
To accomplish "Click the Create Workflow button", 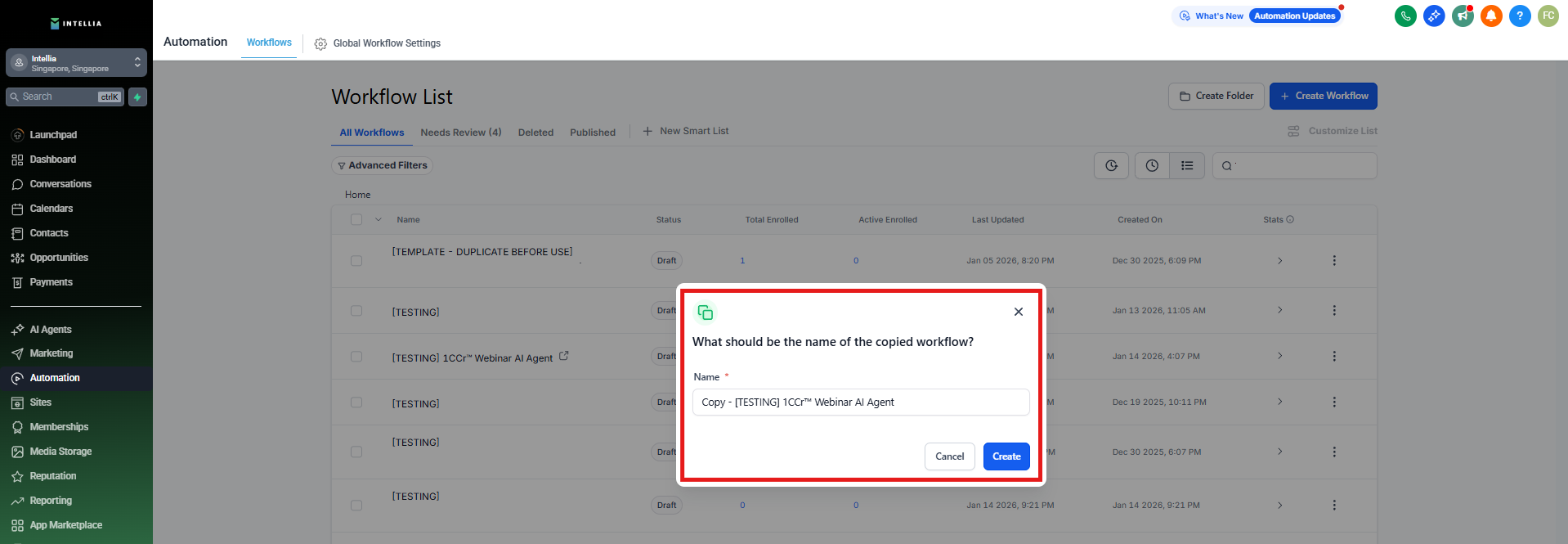I will [x=1323, y=96].
